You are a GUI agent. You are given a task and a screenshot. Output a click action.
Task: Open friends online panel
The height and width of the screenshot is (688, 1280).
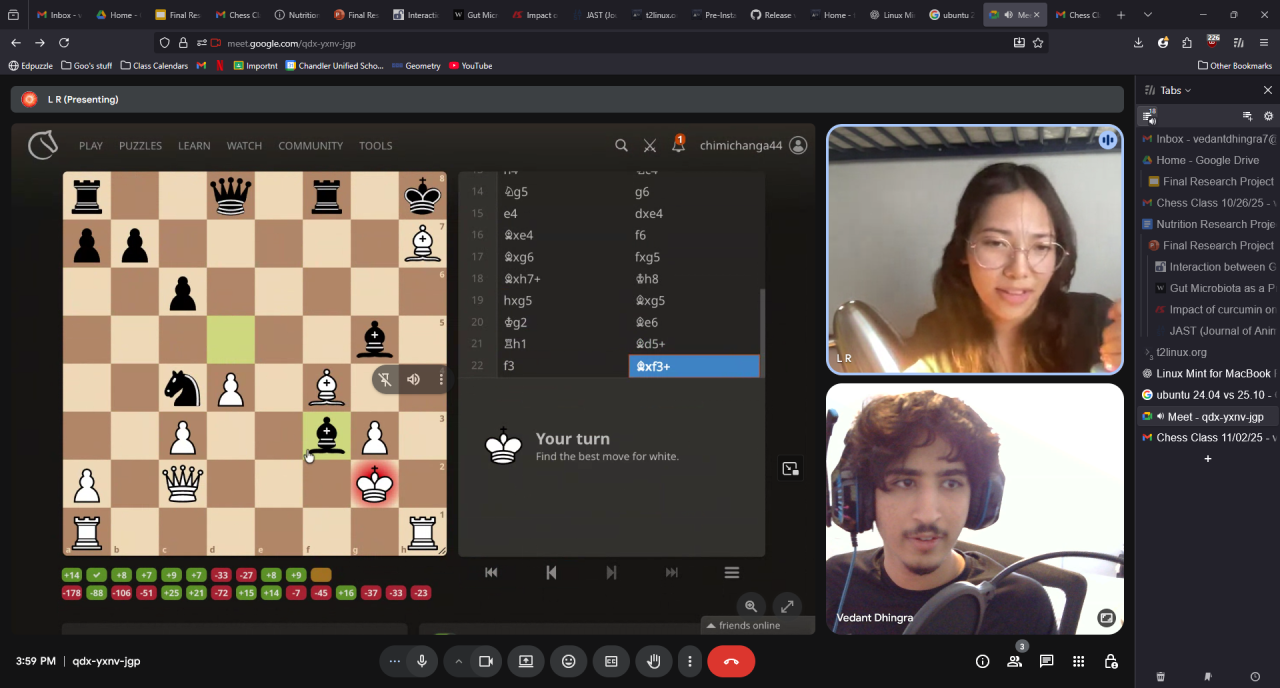(757, 625)
